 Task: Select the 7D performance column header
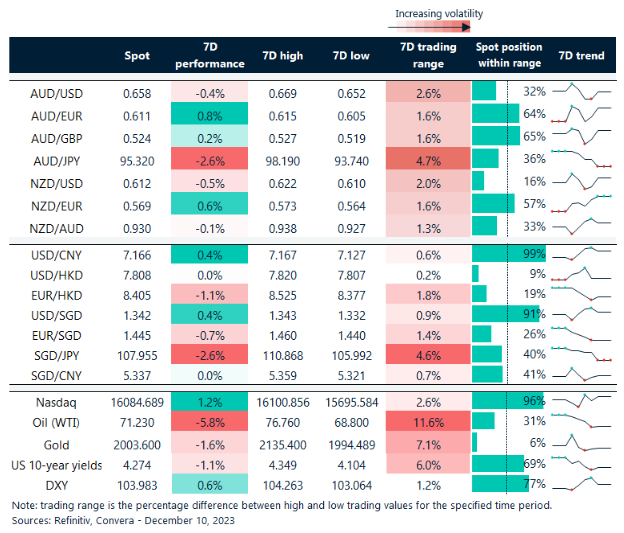(209, 56)
